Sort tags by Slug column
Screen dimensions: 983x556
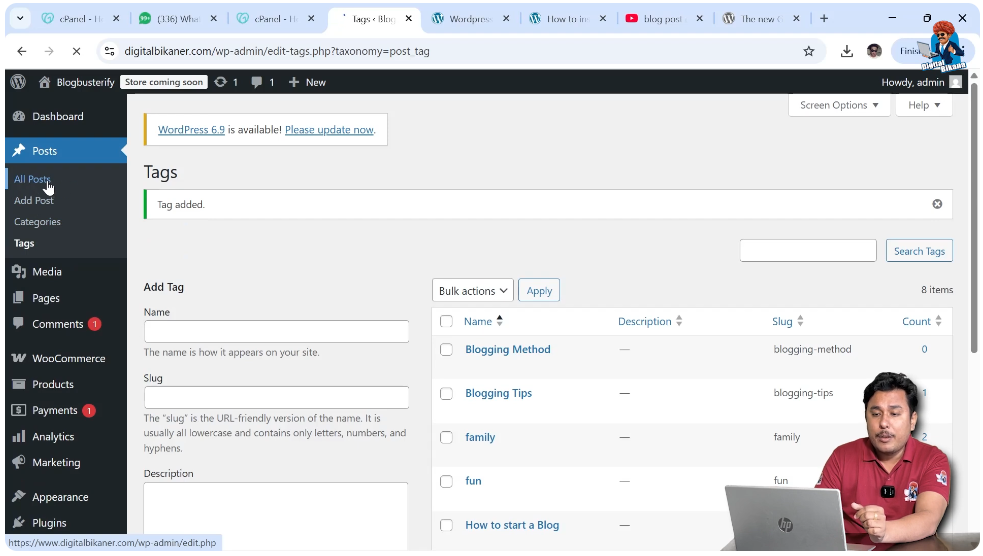point(787,322)
